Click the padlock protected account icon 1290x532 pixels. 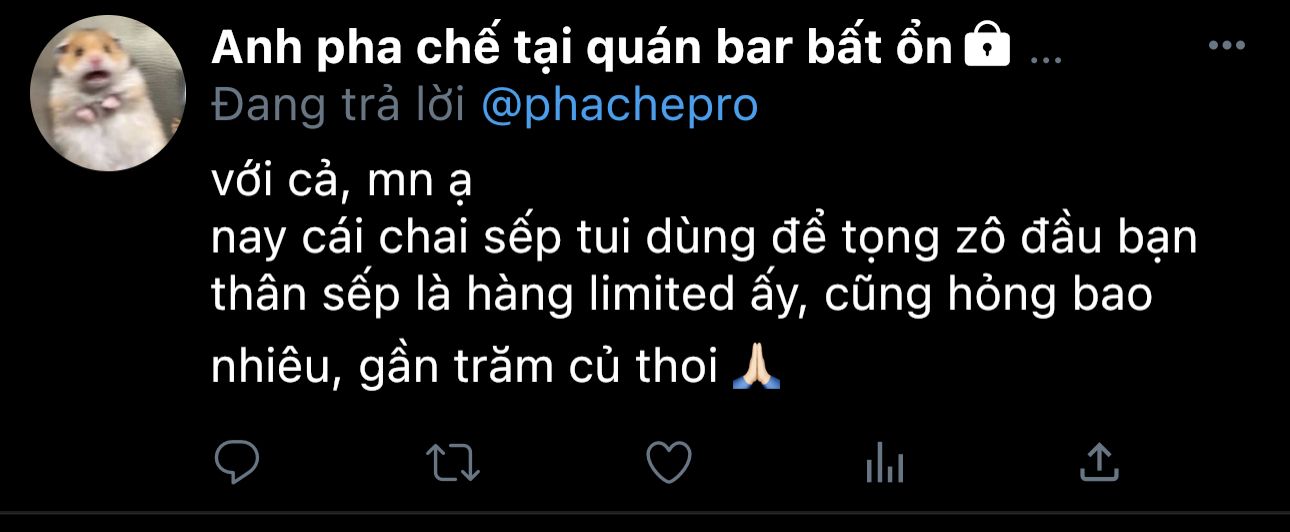pos(987,47)
